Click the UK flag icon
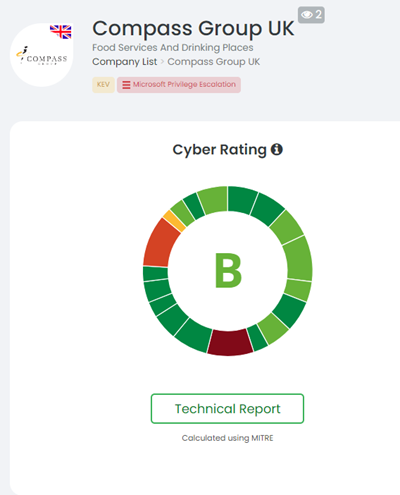This screenshot has height=495, width=400. pos(61,32)
